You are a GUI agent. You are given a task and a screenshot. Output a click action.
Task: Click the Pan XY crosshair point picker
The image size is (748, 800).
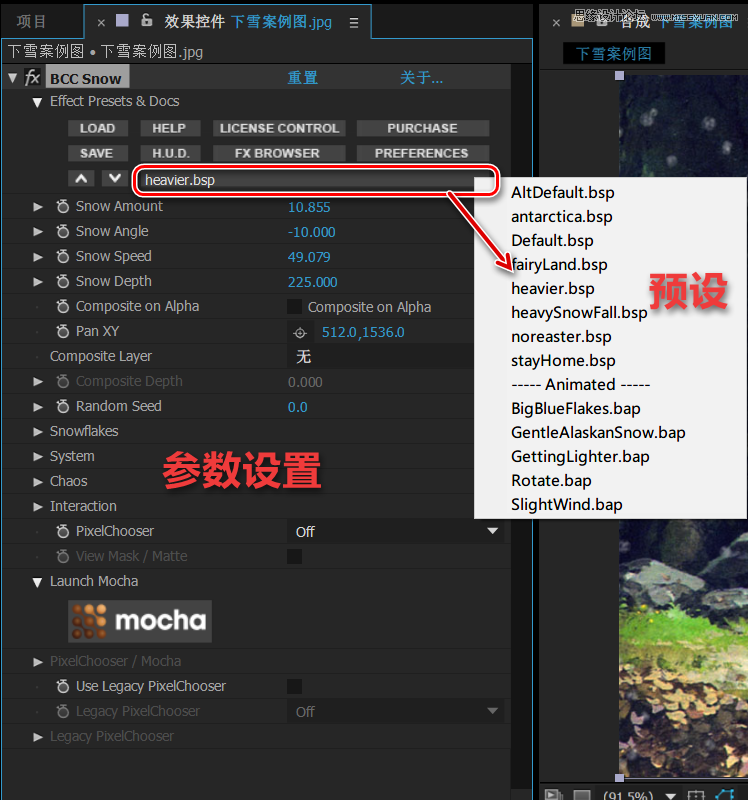tap(299, 332)
